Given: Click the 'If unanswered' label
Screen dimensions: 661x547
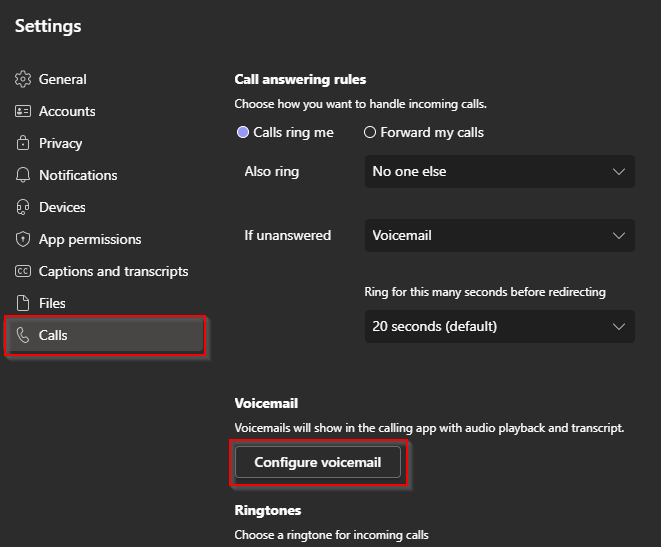Looking at the screenshot, I should (288, 235).
